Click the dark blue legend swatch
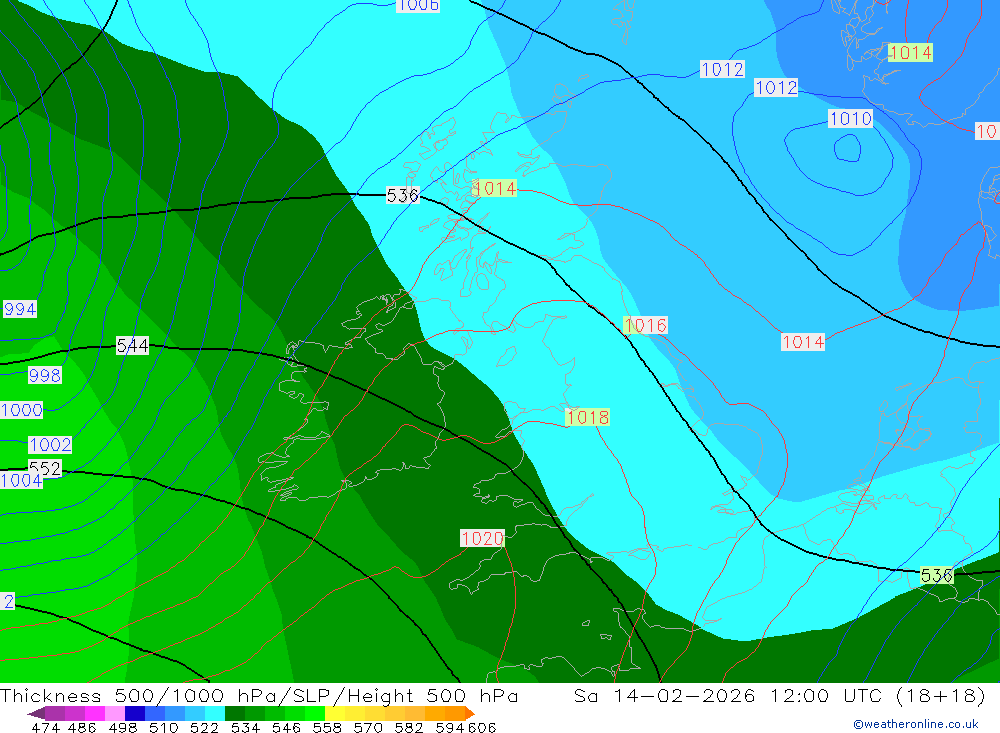 (x=135, y=713)
